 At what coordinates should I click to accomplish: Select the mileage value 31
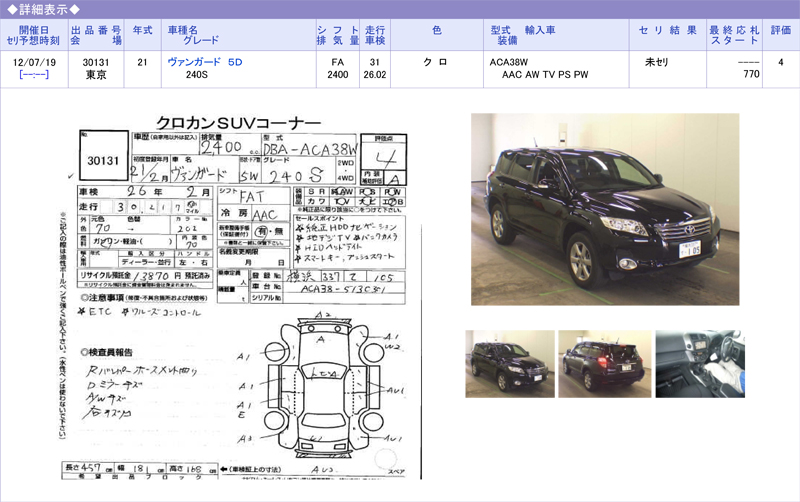click(375, 62)
